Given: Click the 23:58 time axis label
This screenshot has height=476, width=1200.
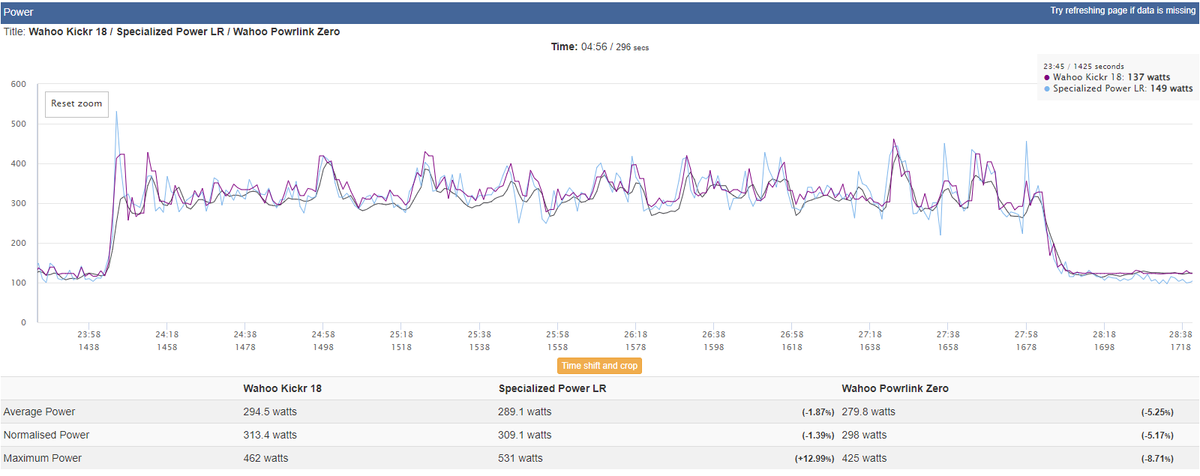Looking at the screenshot, I should tap(89, 334).
